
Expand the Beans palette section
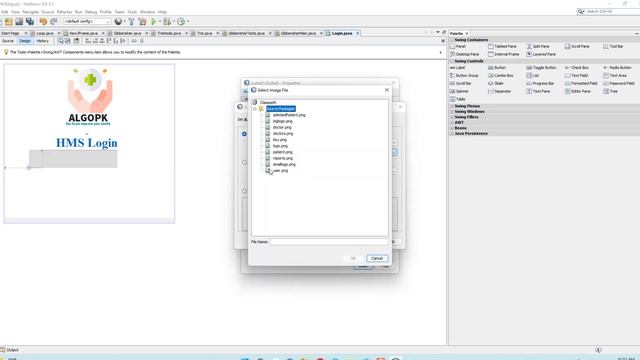tap(452, 128)
